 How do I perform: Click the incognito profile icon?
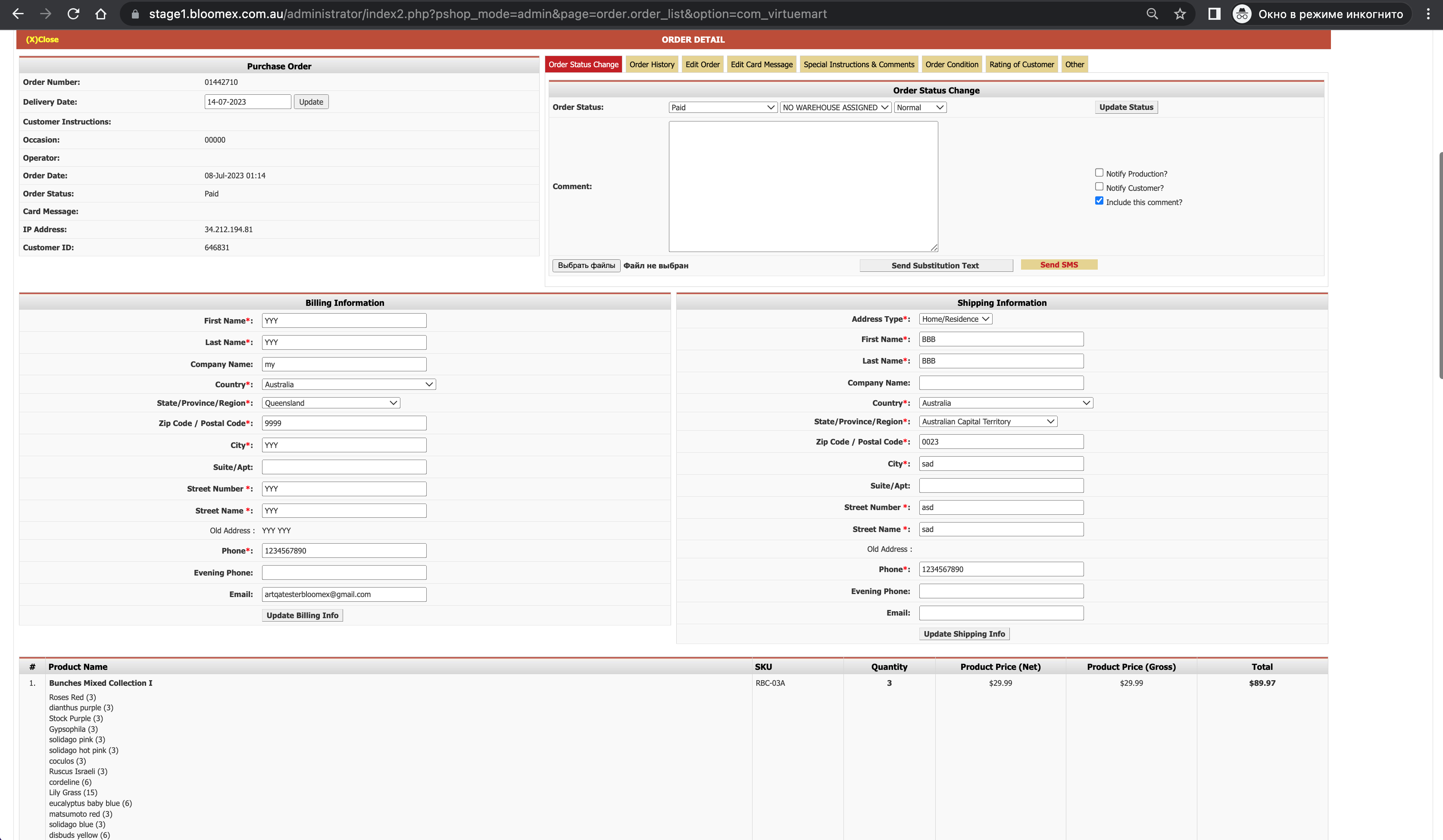tap(1241, 14)
